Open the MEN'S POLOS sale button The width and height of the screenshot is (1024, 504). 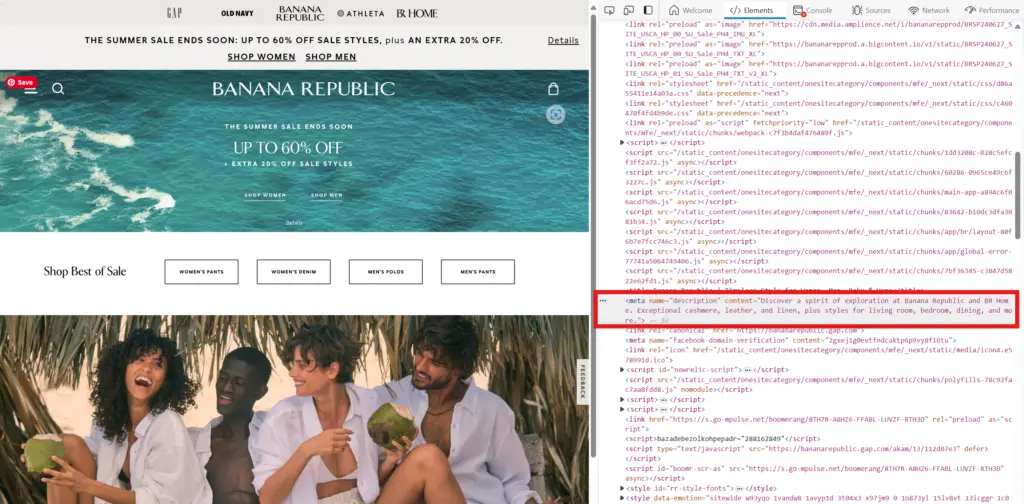(x=385, y=272)
